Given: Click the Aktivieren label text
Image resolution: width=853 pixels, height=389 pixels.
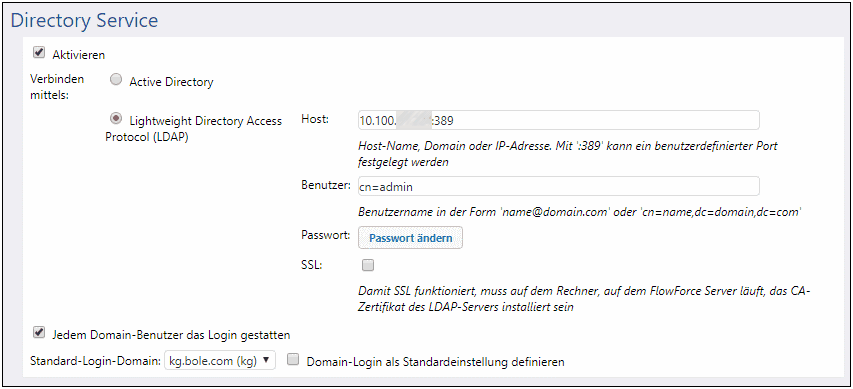Looking at the screenshot, I should [x=78, y=55].
